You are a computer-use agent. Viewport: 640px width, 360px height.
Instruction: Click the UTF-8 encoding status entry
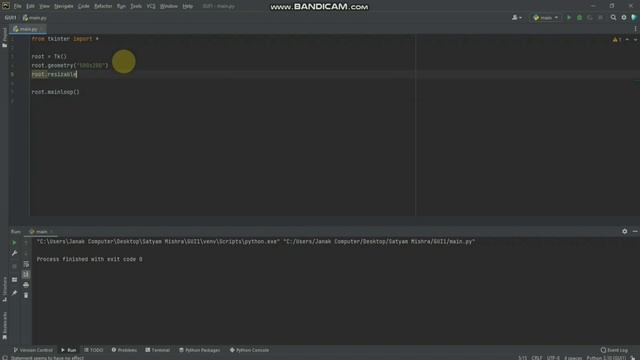pyautogui.click(x=553, y=358)
